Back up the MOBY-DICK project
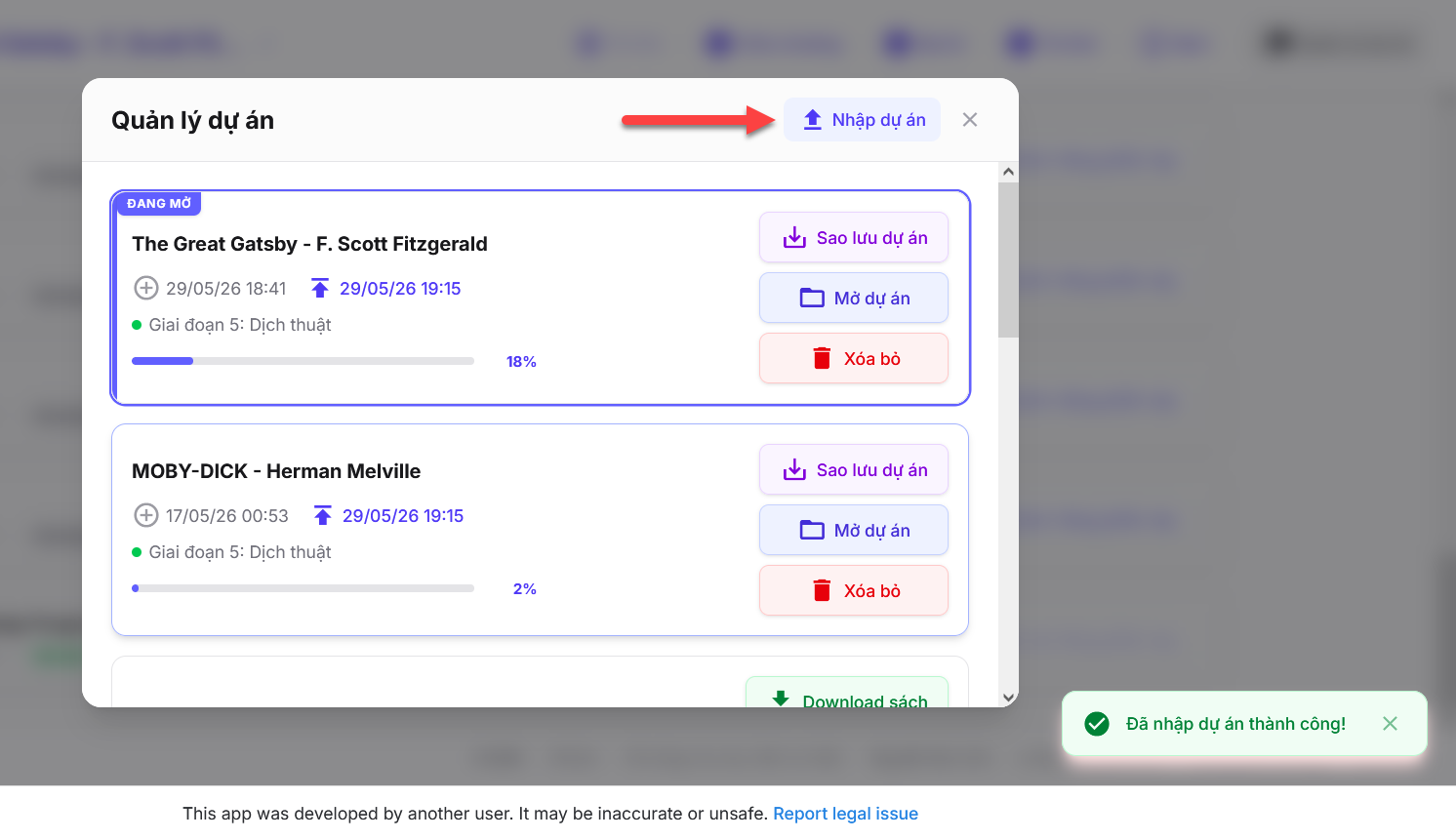The height and width of the screenshot is (840, 1456). point(854,469)
